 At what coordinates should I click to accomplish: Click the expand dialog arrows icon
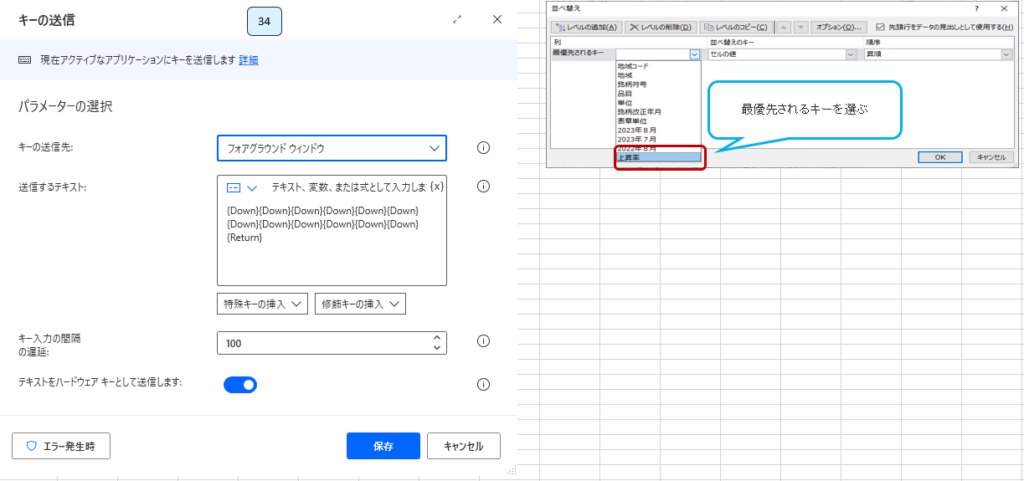point(458,19)
